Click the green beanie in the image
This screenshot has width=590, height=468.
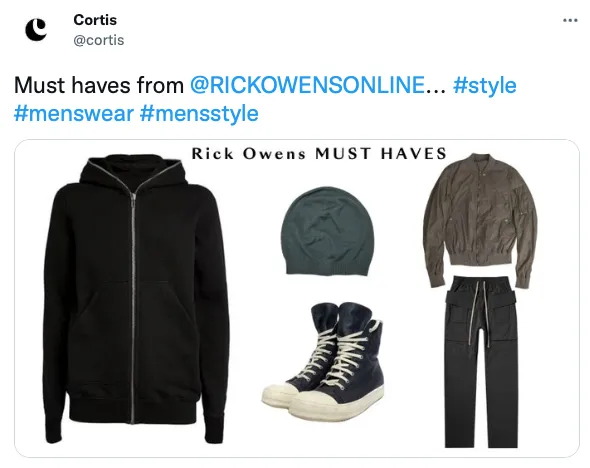(328, 231)
